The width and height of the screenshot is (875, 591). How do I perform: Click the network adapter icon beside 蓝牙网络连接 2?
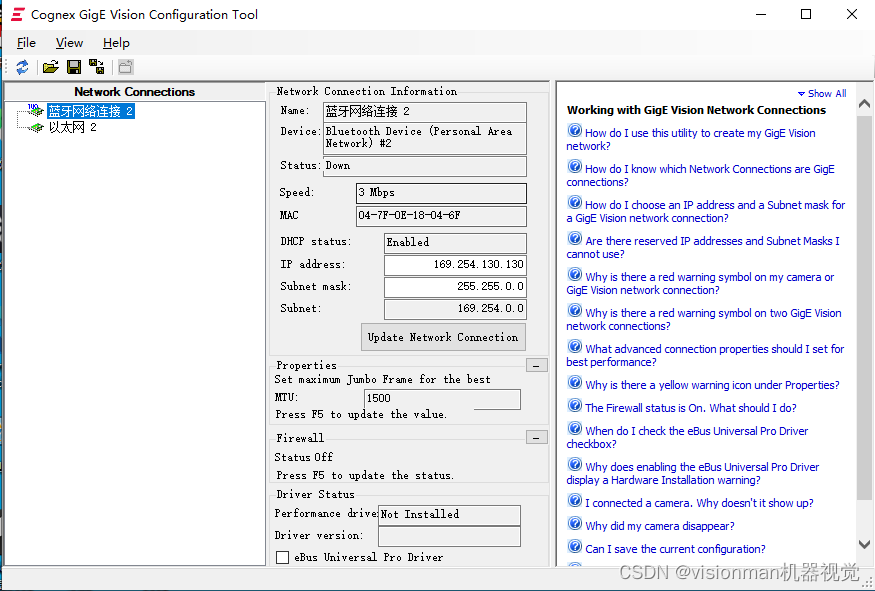click(36, 110)
